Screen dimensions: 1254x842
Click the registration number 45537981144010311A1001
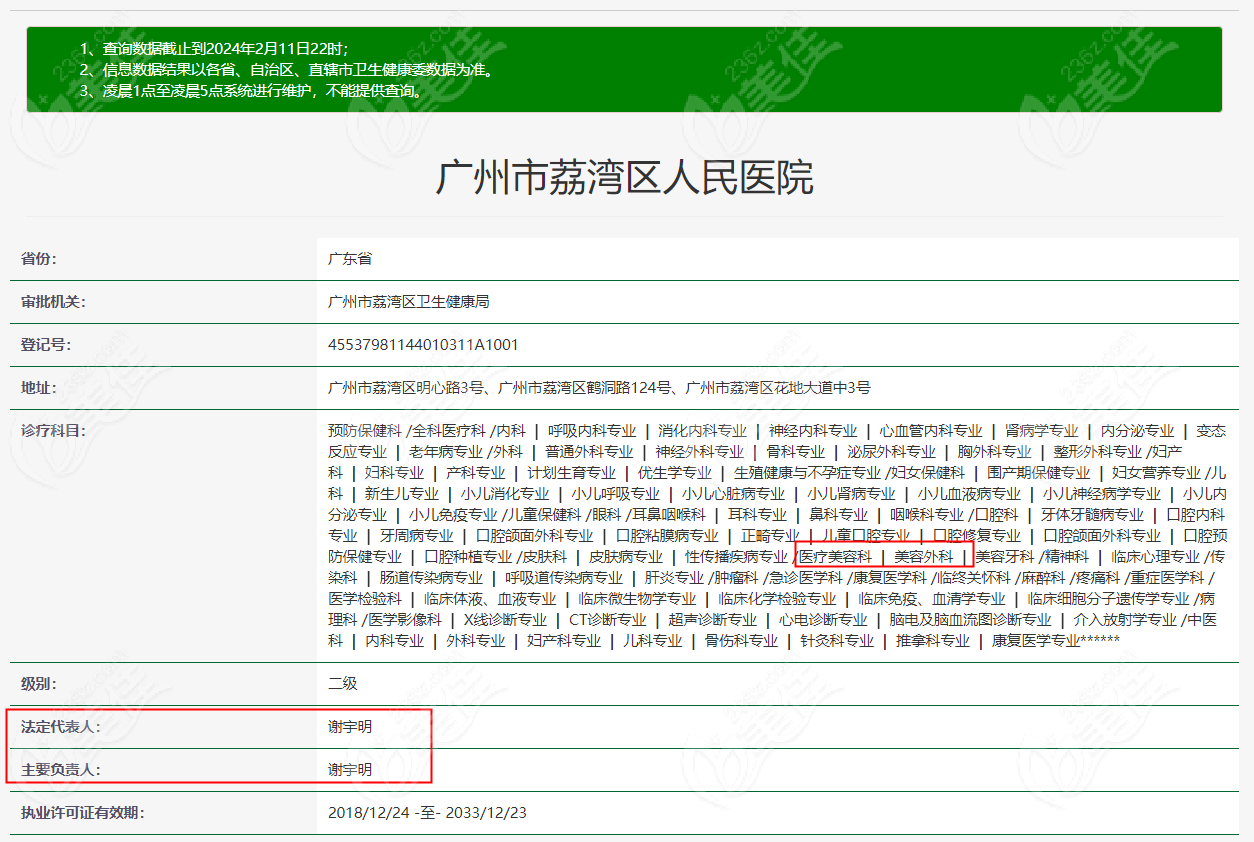(423, 345)
